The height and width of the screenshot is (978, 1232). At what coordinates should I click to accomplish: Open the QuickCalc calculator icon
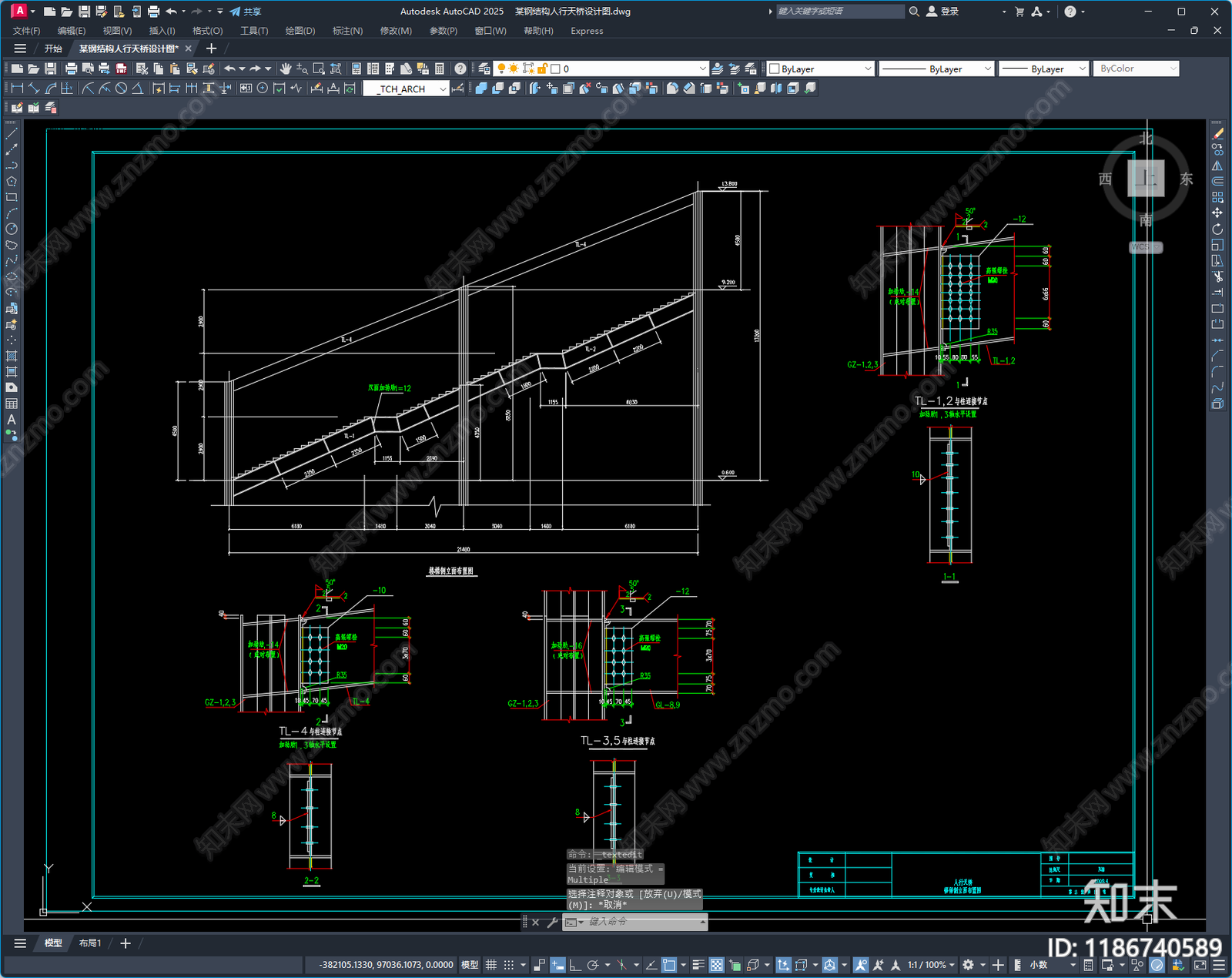click(x=440, y=69)
